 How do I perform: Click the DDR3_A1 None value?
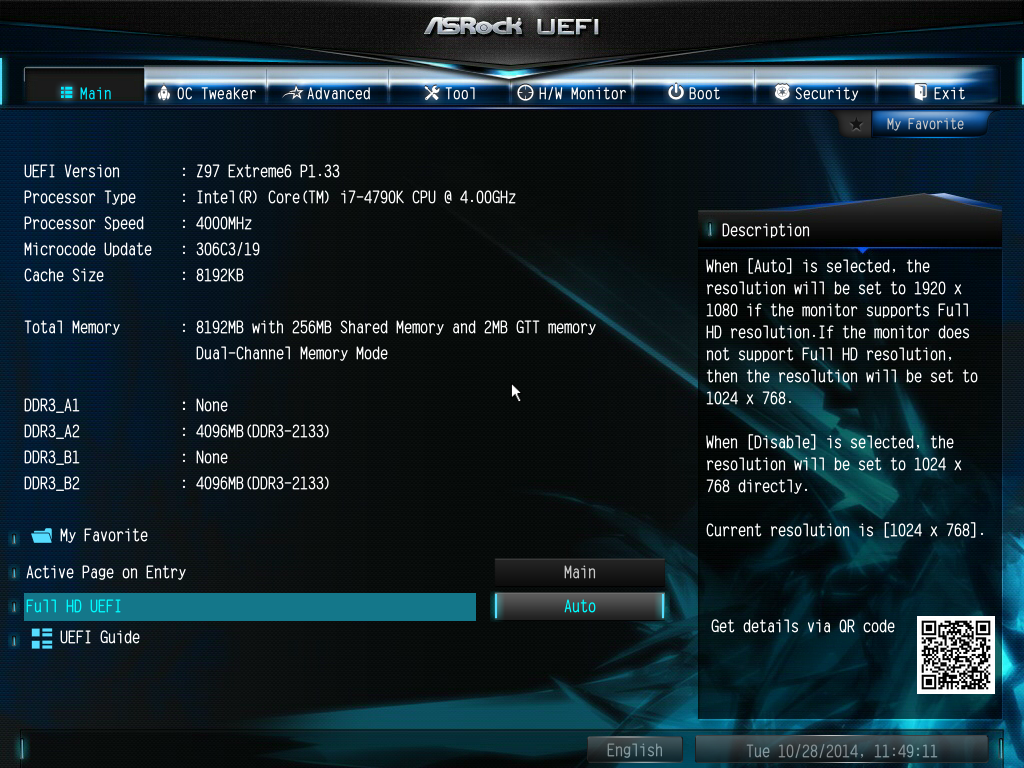click(x=212, y=406)
